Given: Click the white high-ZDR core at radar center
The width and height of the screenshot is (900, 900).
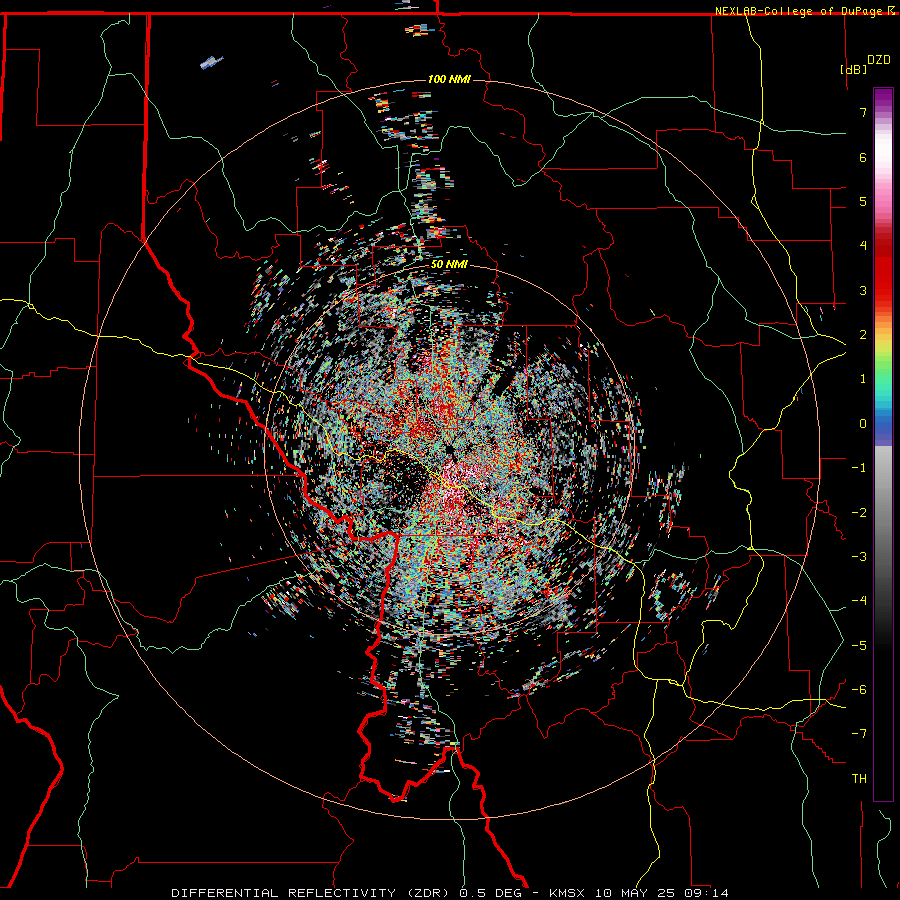Looking at the screenshot, I should [455, 481].
